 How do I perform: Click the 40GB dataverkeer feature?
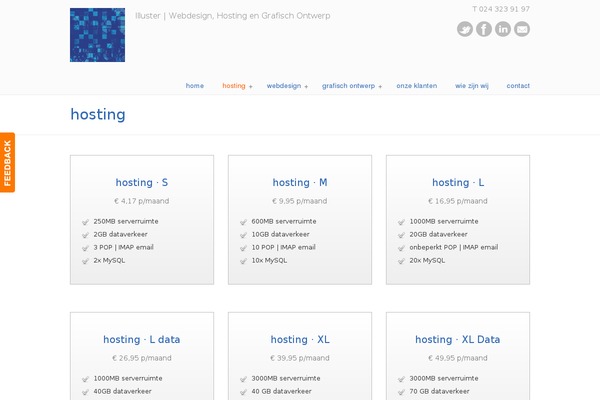122,391
